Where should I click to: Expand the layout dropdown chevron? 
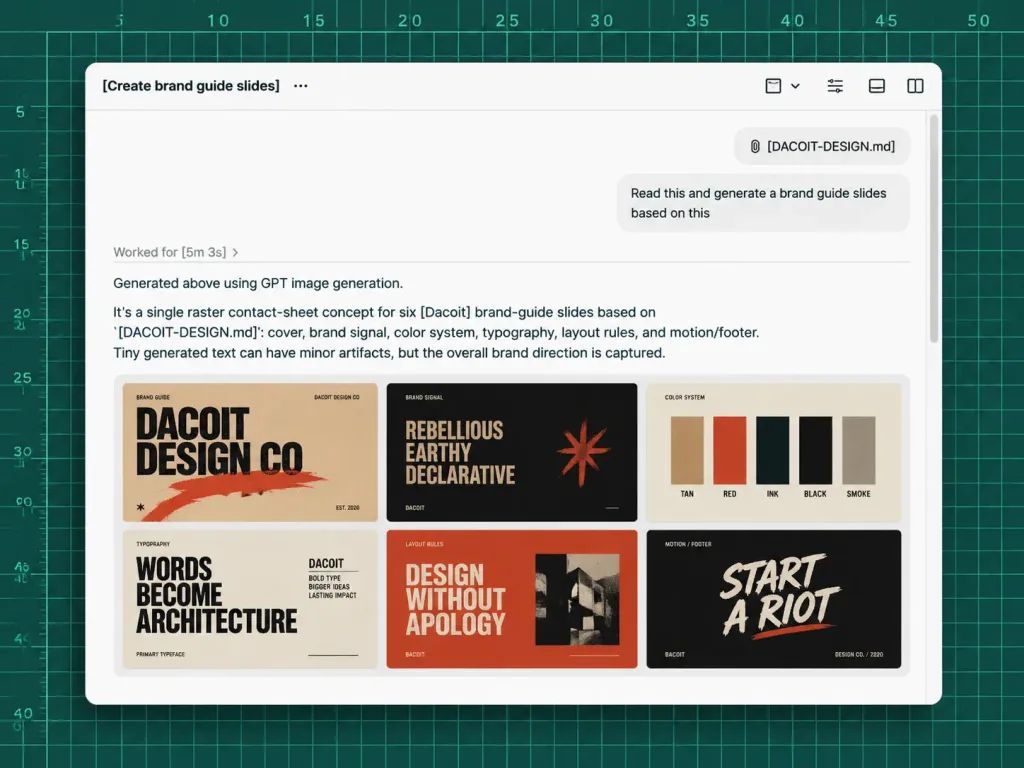click(795, 86)
